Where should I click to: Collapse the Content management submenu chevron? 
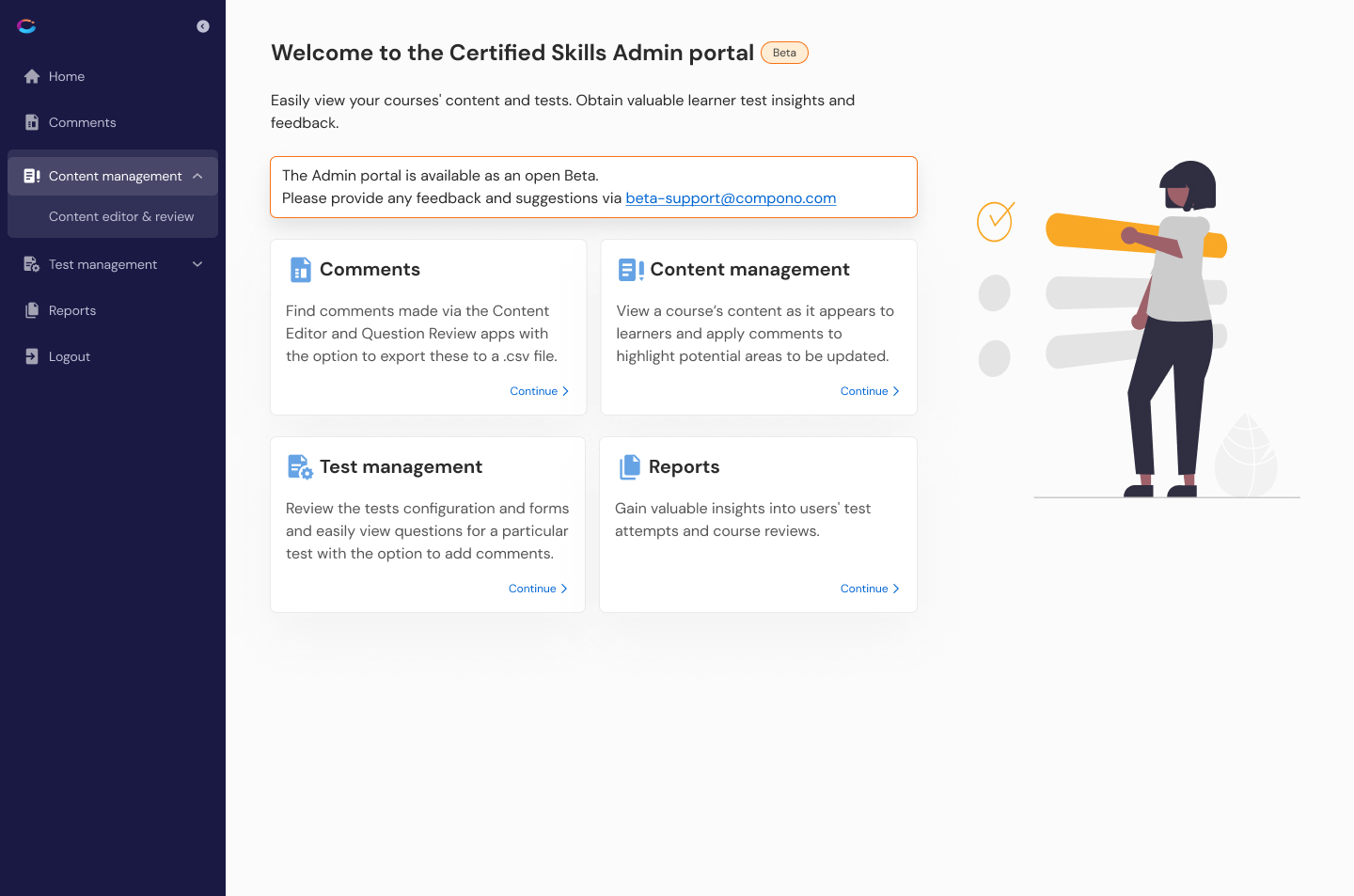pos(197,176)
